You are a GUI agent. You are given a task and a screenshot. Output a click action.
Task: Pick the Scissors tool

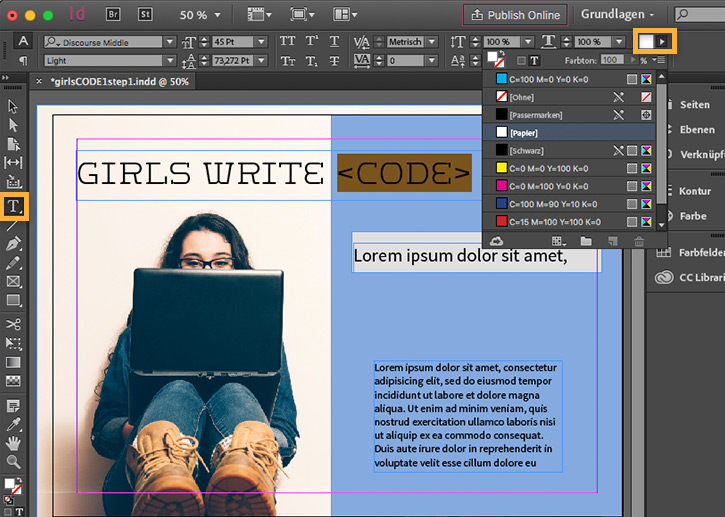coord(14,324)
